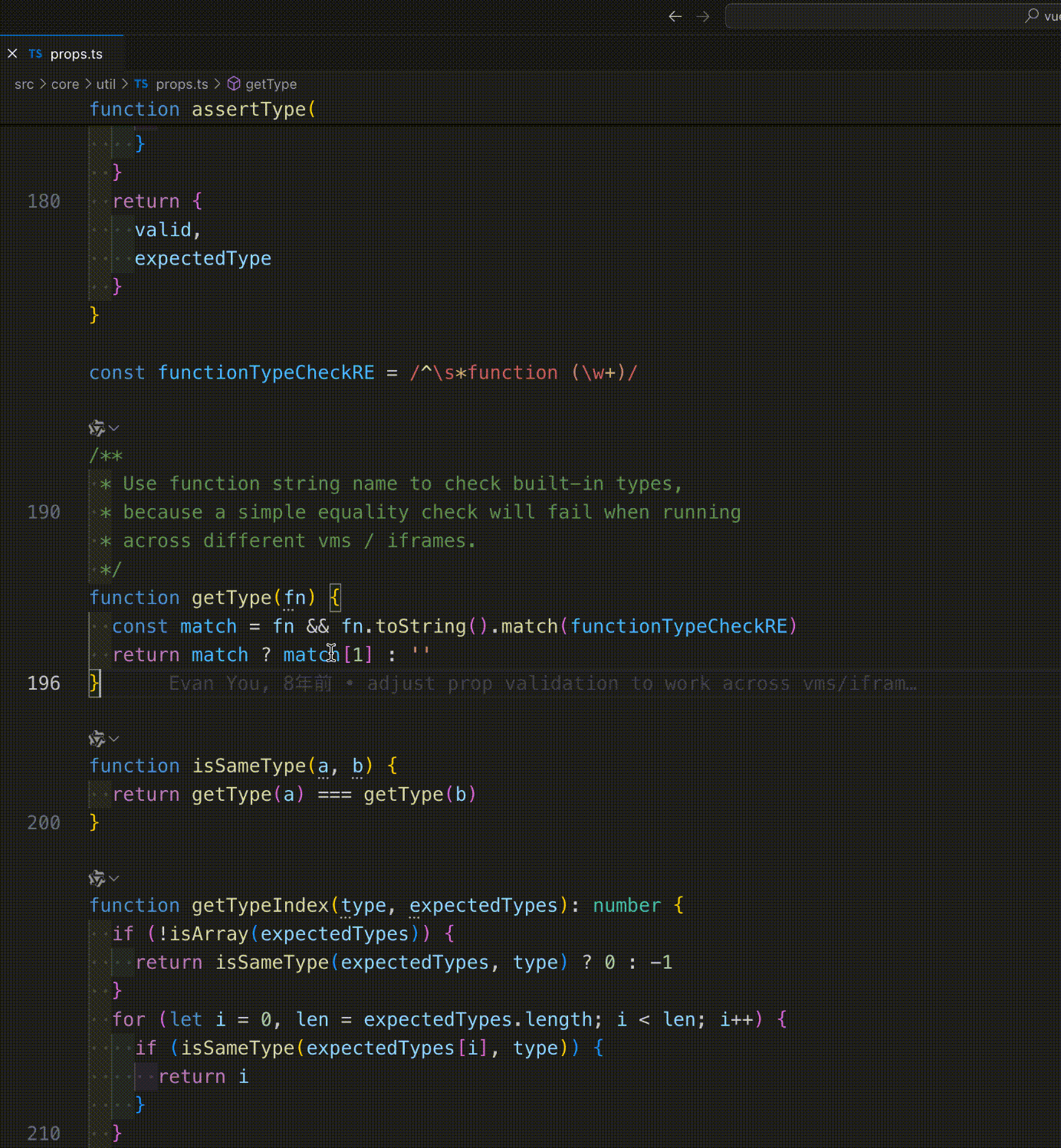This screenshot has width=1061, height=1148.
Task: Click the functionTypeCheckRE constant declaration
Action: [266, 372]
